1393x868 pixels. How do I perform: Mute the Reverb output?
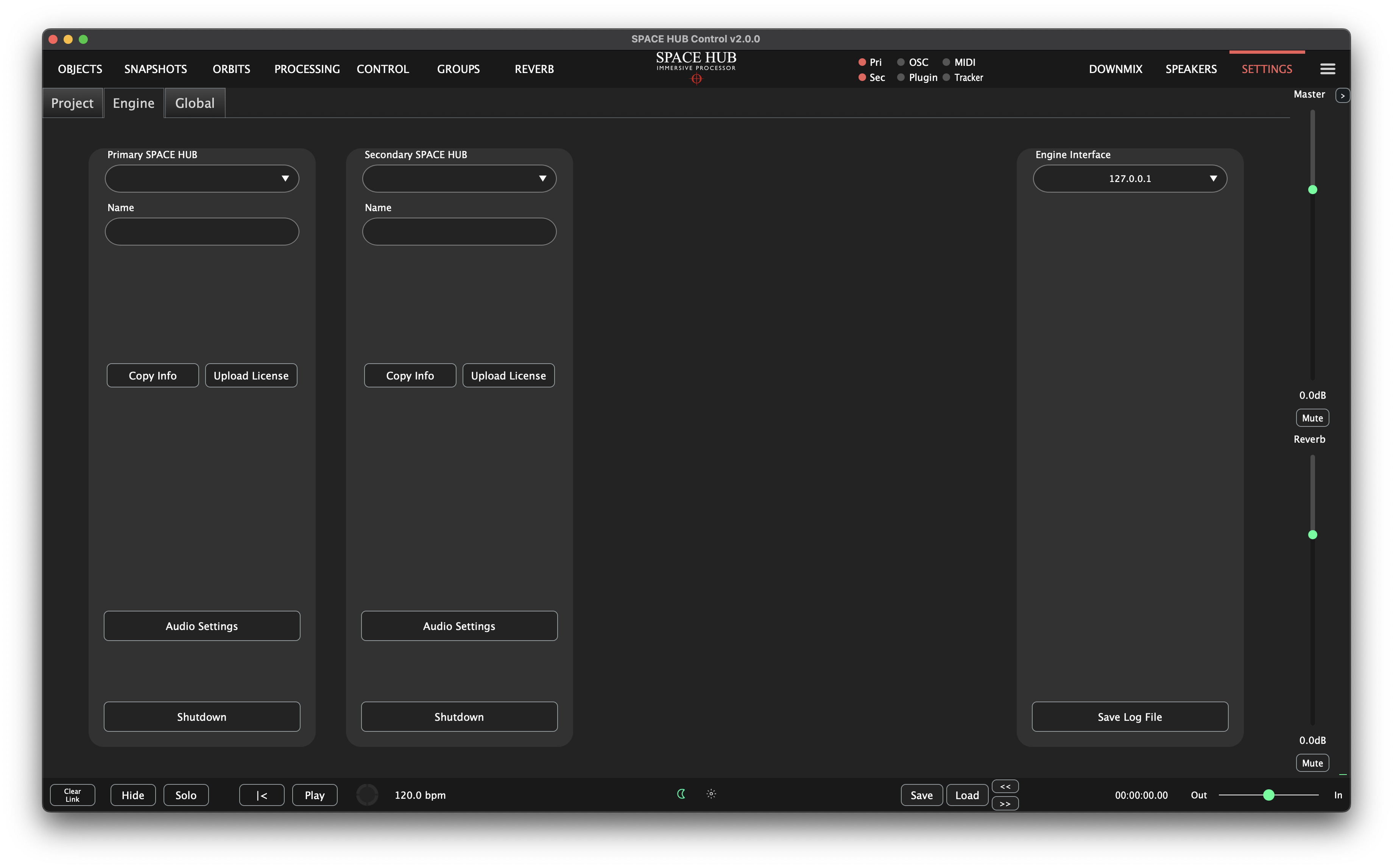click(x=1312, y=763)
